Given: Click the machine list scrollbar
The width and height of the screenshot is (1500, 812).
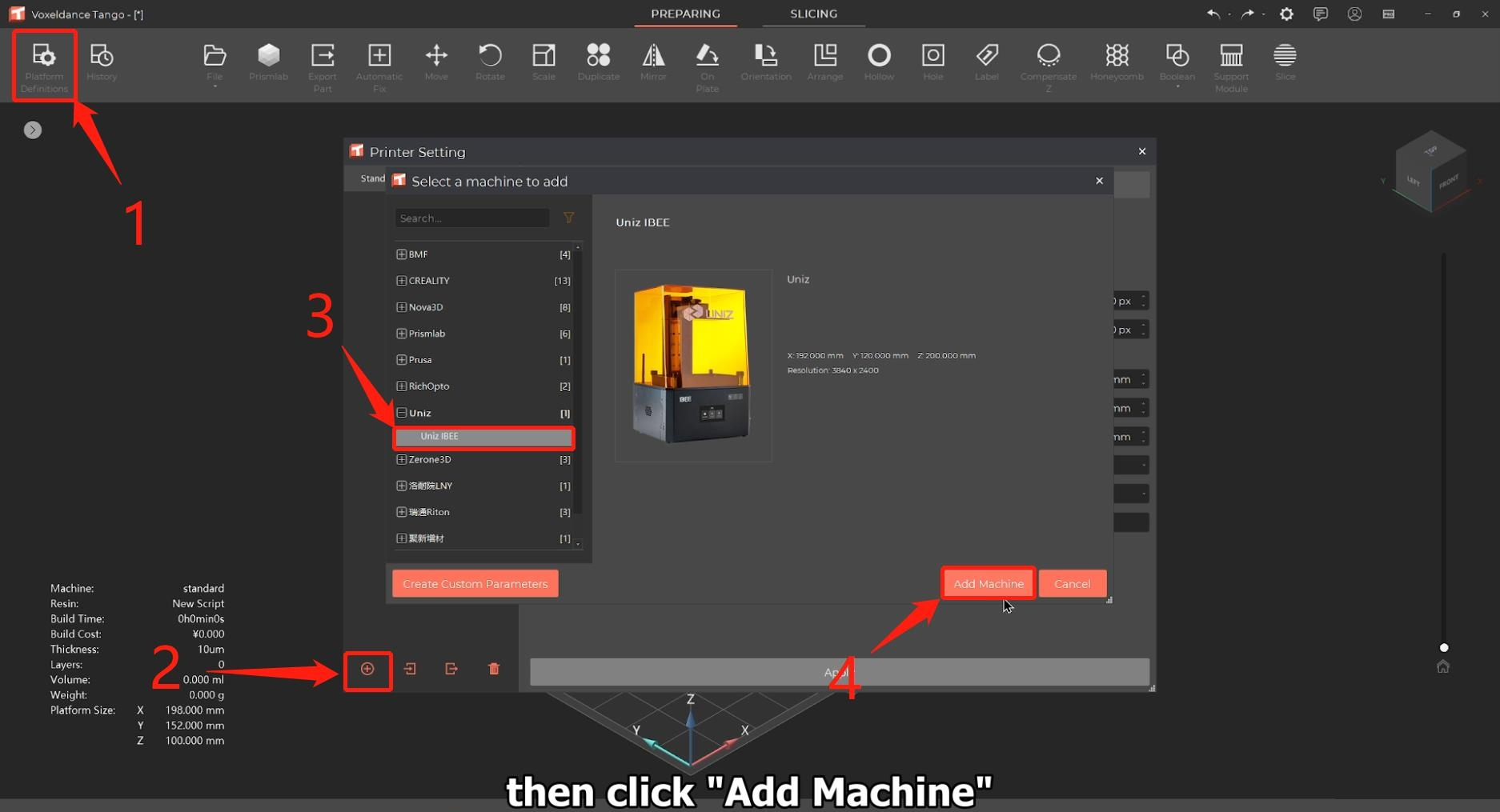Looking at the screenshot, I should point(578,384).
